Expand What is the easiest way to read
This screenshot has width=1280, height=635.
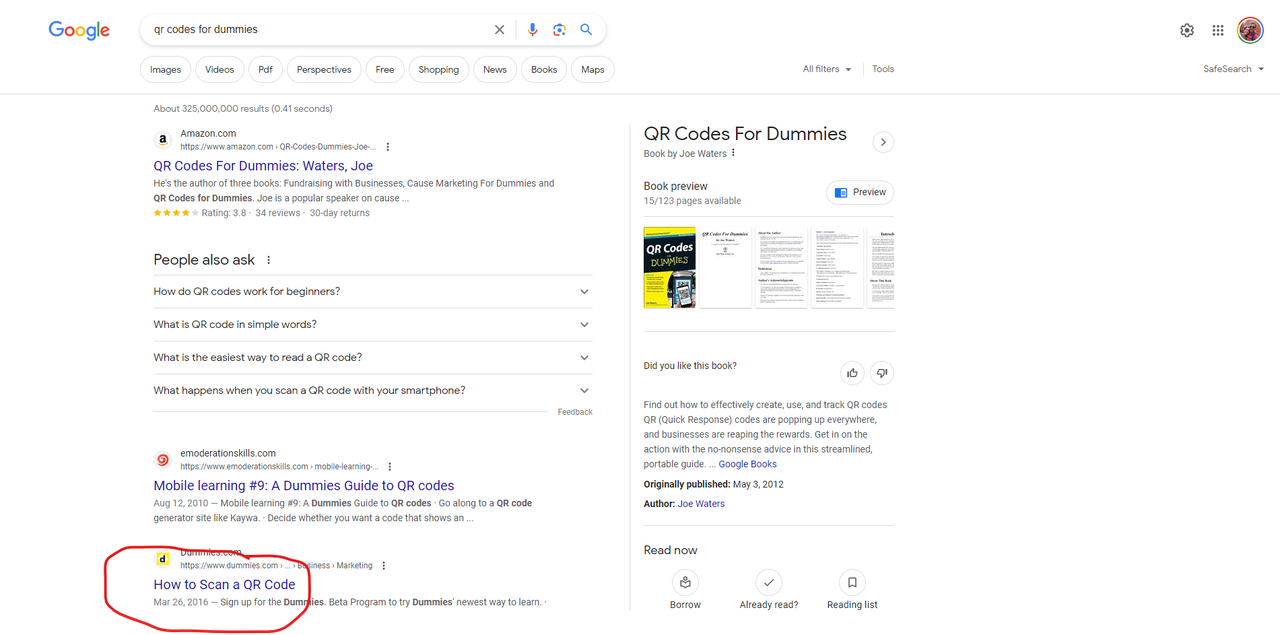point(372,358)
